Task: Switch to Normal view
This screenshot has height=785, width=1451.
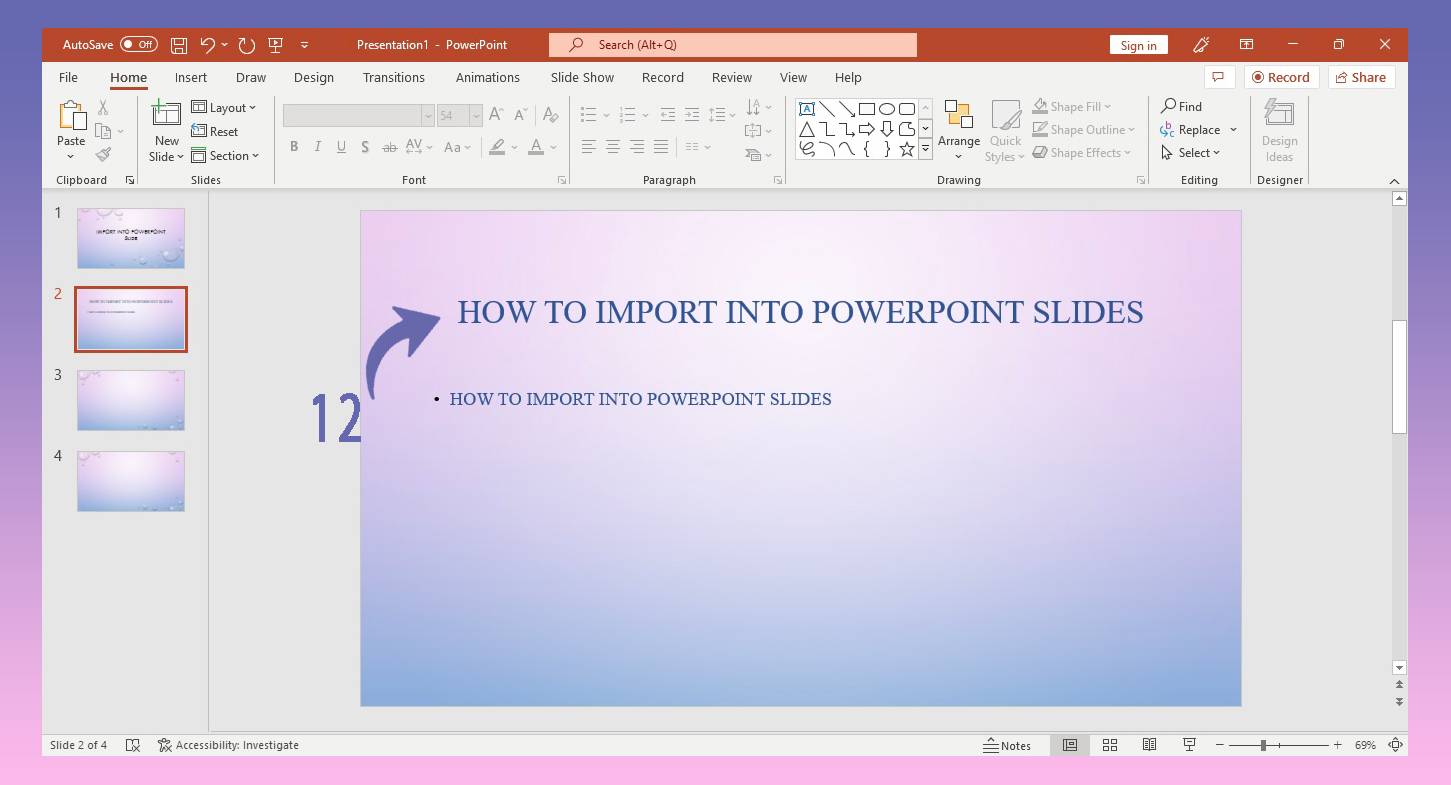Action: (x=1070, y=745)
